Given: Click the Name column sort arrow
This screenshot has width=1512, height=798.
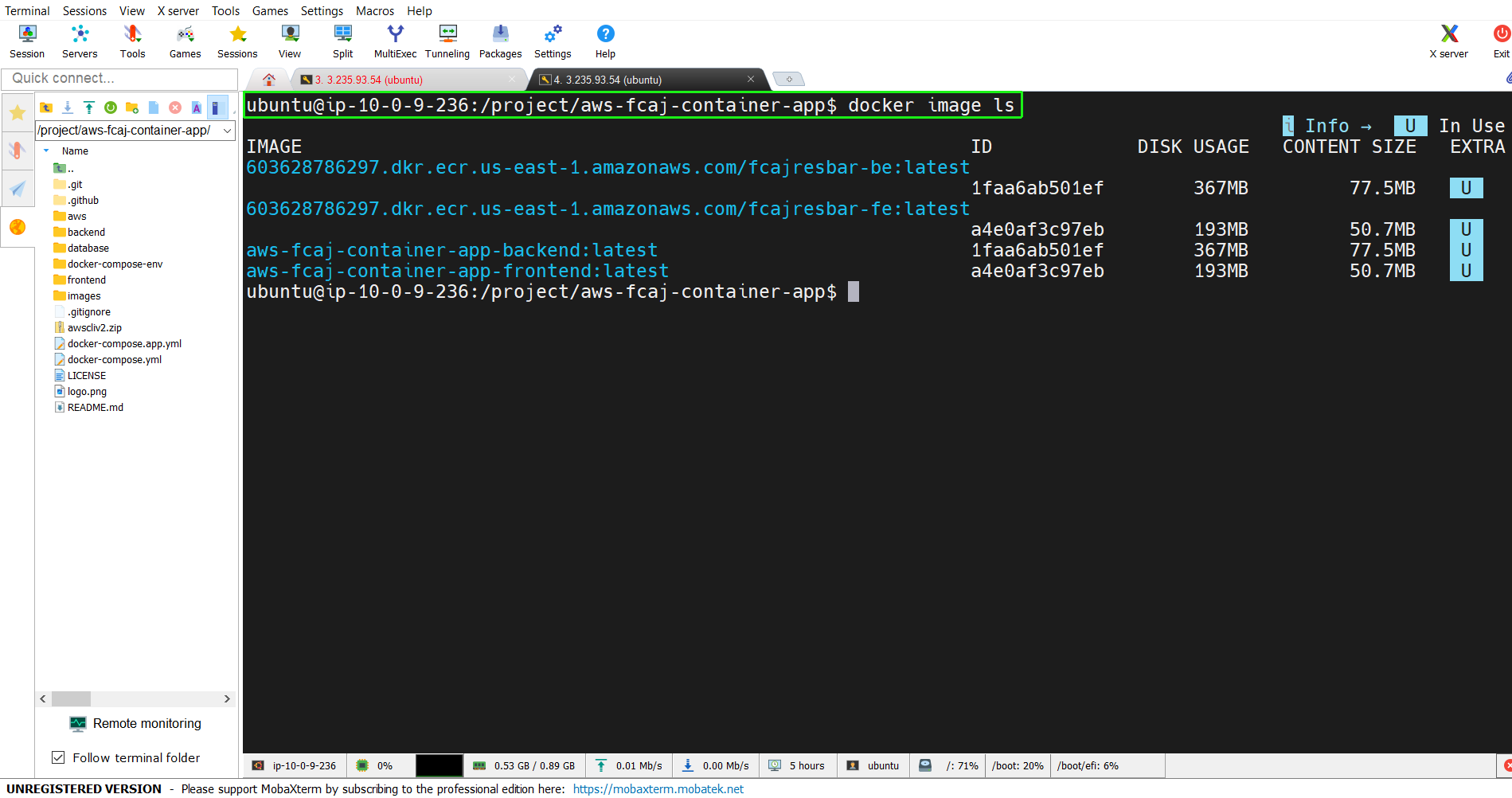Looking at the screenshot, I should (46, 151).
